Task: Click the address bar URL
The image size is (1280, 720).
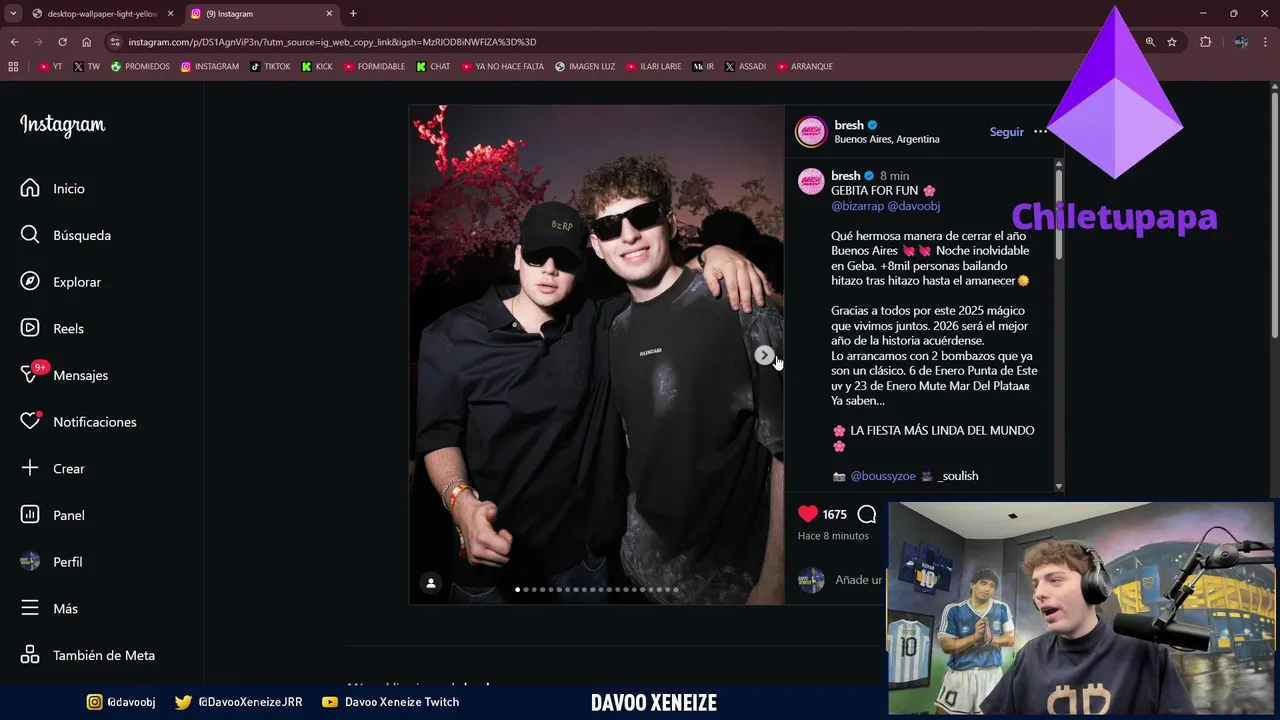Action: tap(332, 42)
